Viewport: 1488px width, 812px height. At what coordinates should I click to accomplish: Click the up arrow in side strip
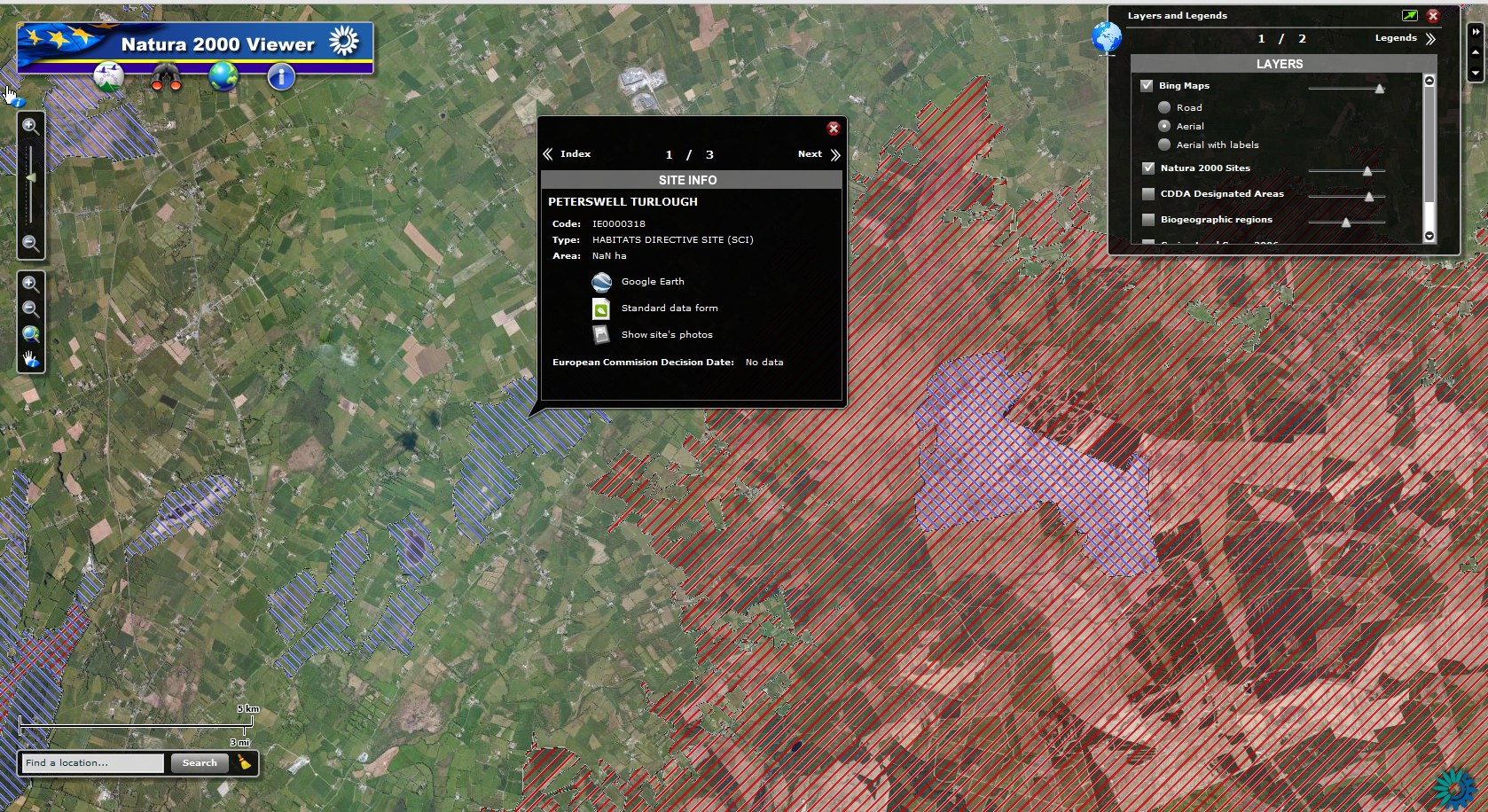(1476, 52)
